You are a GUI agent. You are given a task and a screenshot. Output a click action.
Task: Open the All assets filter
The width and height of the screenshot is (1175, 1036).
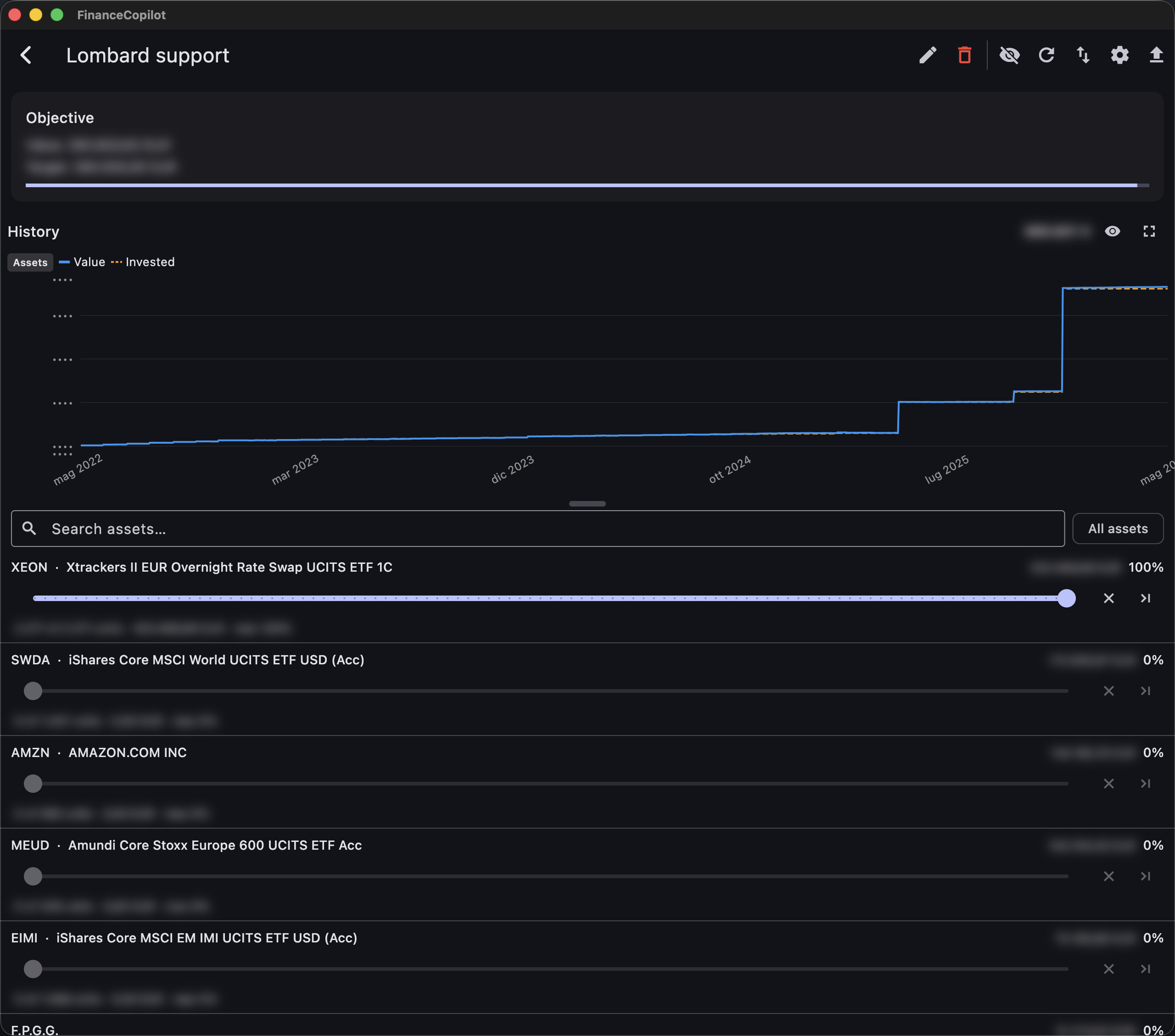pyautogui.click(x=1118, y=529)
